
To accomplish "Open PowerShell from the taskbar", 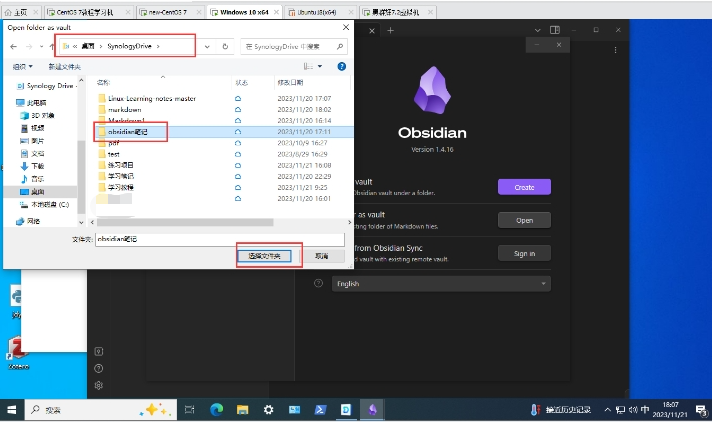I will pyautogui.click(x=320, y=410).
